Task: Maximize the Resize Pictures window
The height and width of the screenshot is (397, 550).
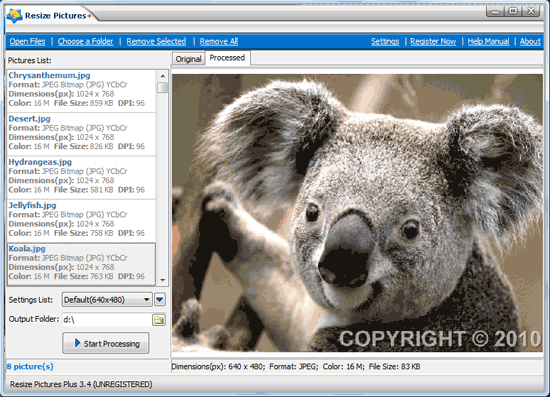Action: pos(513,11)
